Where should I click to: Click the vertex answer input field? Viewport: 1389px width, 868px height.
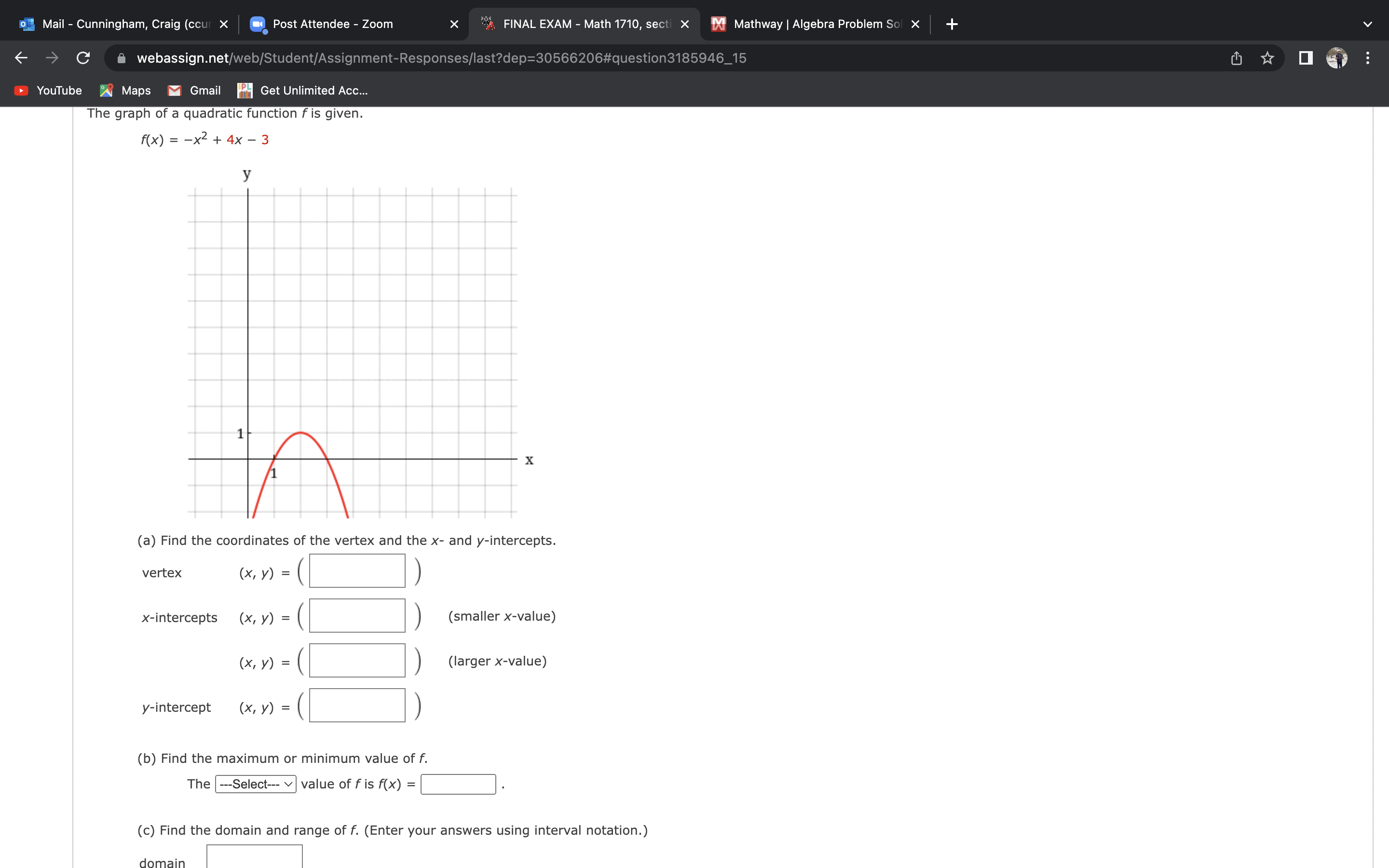point(356,570)
